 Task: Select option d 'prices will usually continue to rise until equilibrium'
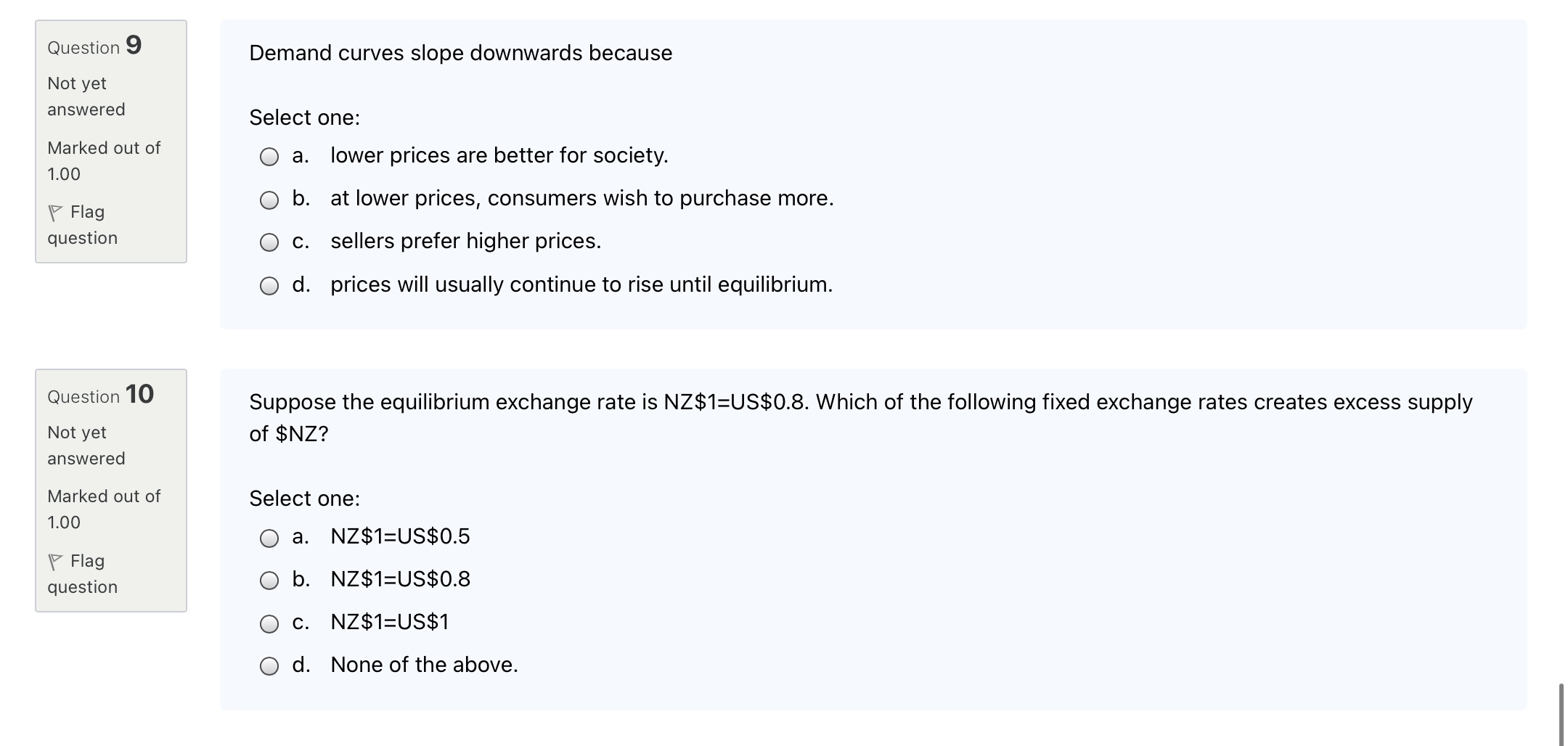tap(269, 284)
